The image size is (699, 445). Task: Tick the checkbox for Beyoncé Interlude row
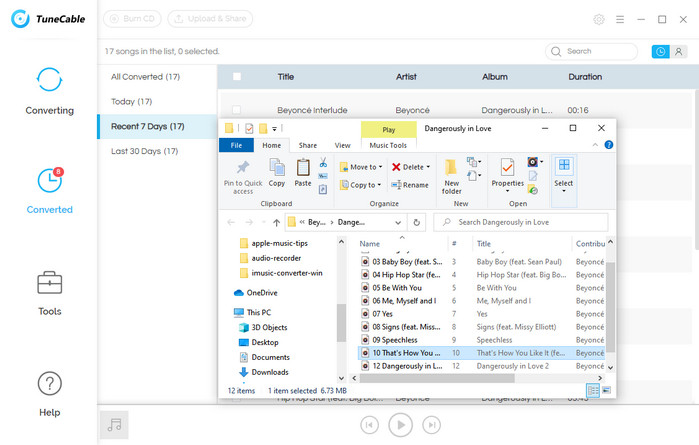(237, 110)
